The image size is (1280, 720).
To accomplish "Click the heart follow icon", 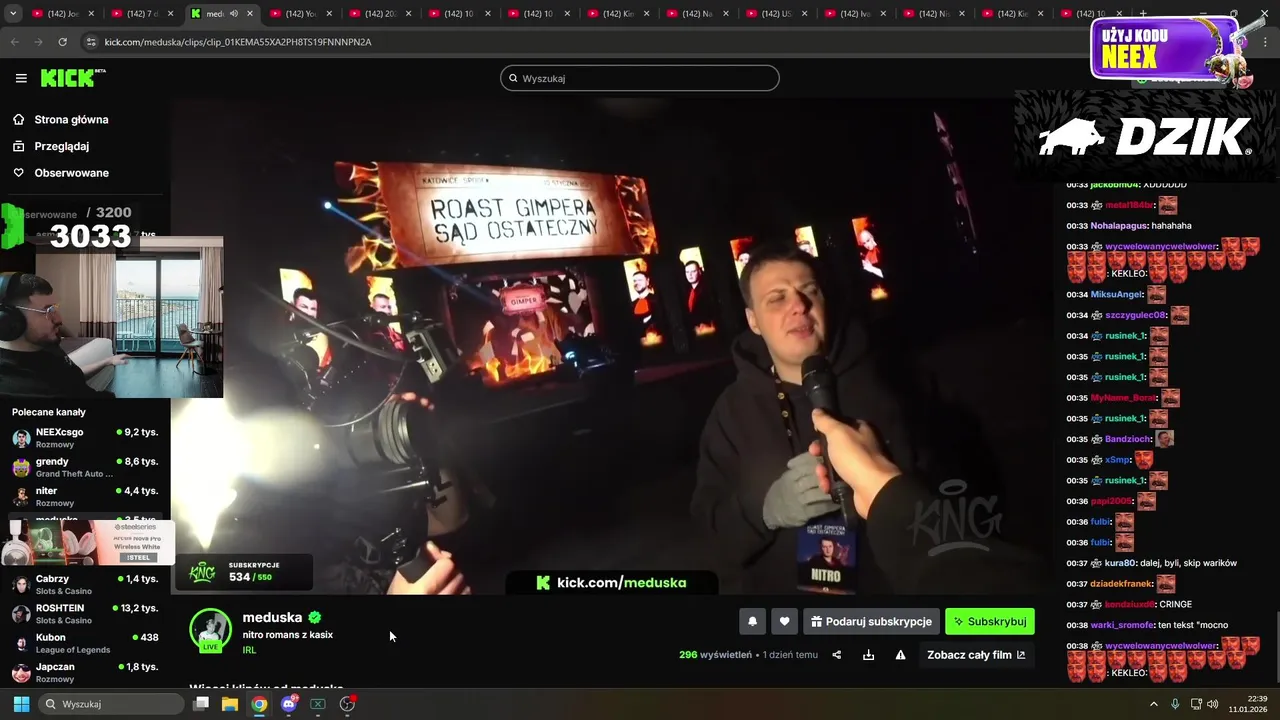I will (784, 621).
